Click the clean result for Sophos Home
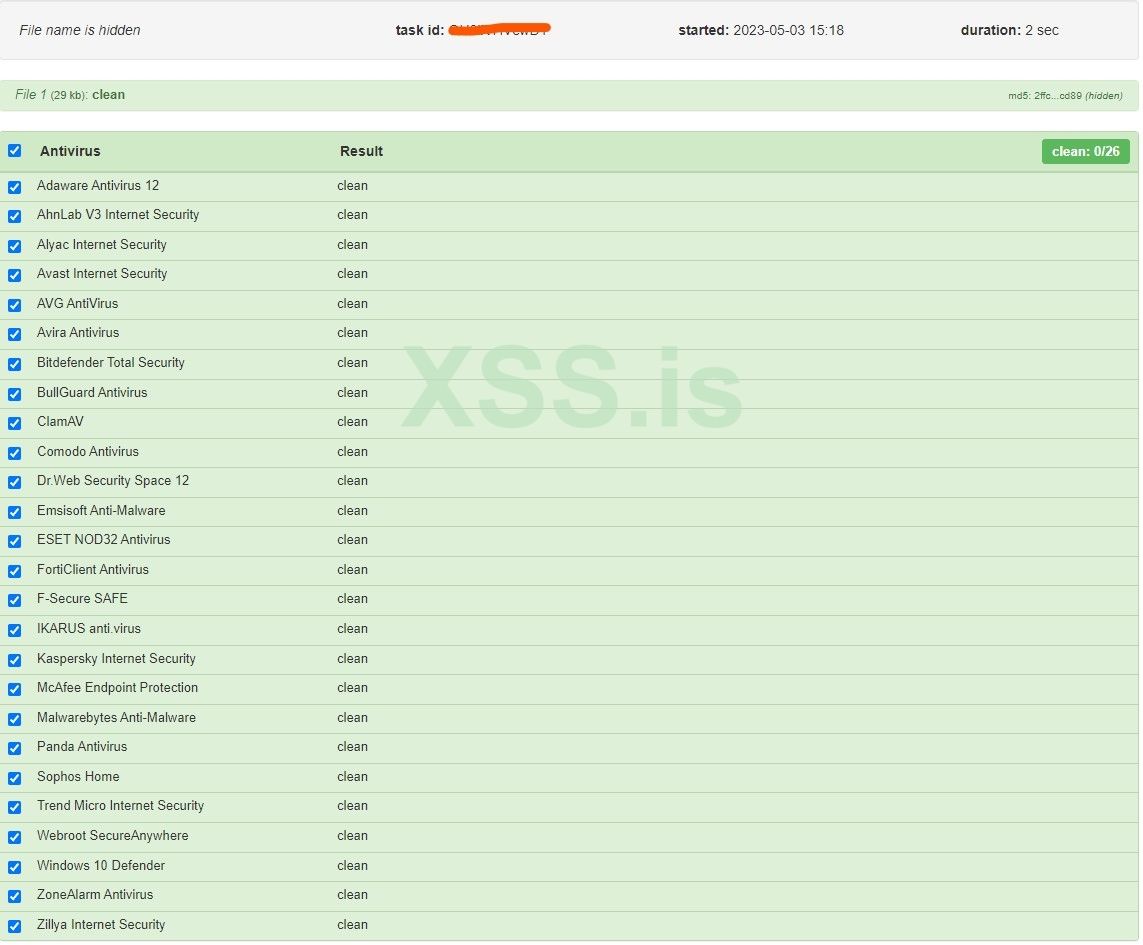Image resolution: width=1143 pixels, height=945 pixels. pos(352,777)
